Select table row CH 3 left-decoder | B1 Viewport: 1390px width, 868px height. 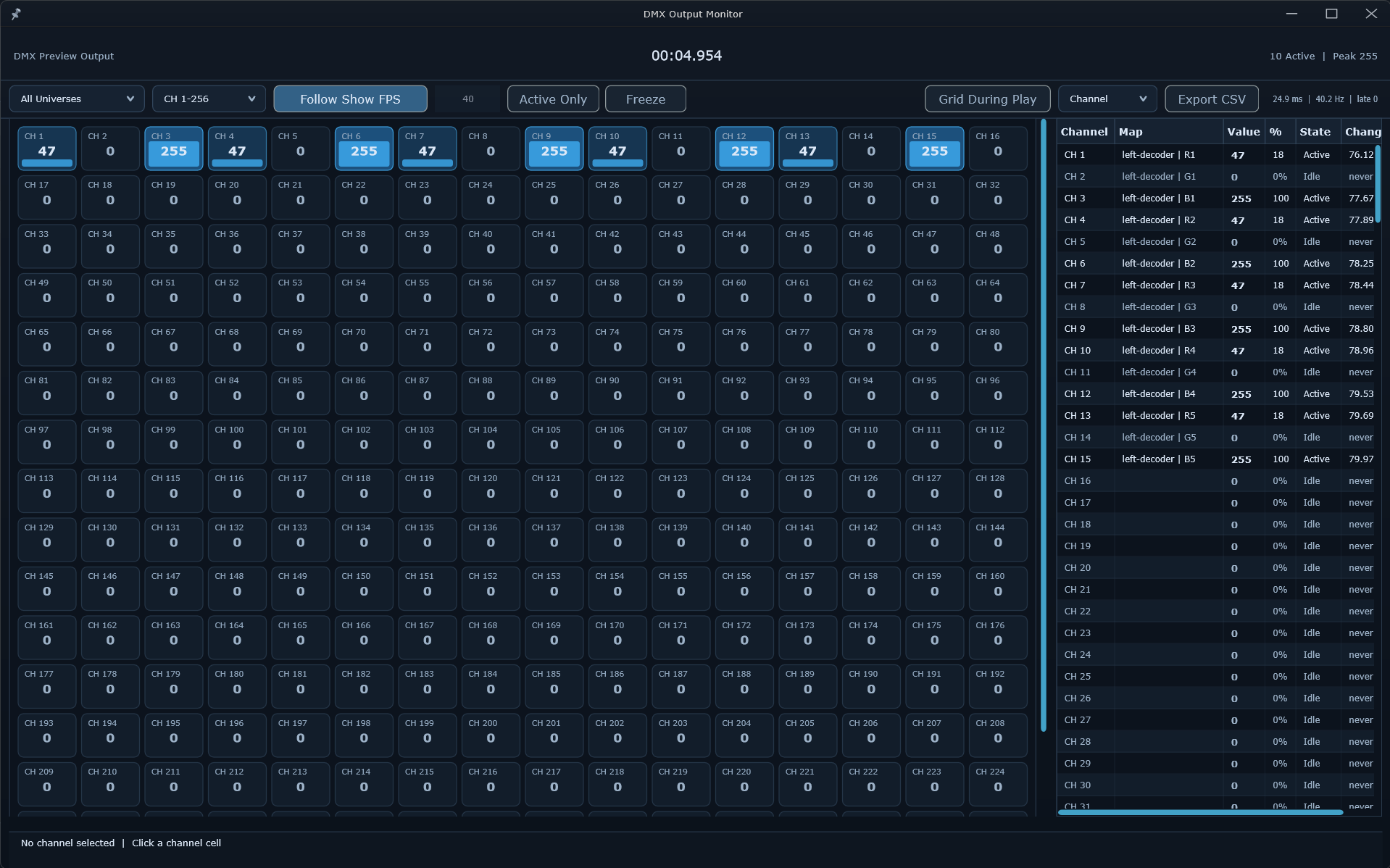point(1216,199)
